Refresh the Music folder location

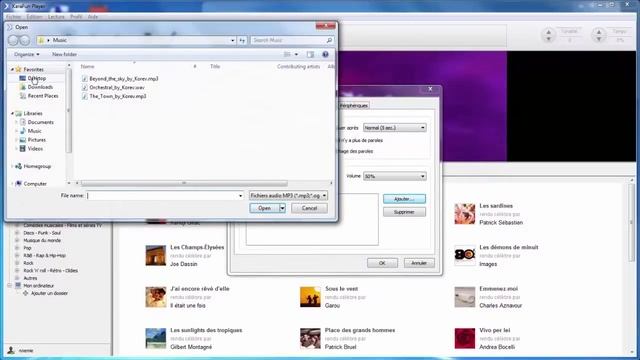coord(242,40)
